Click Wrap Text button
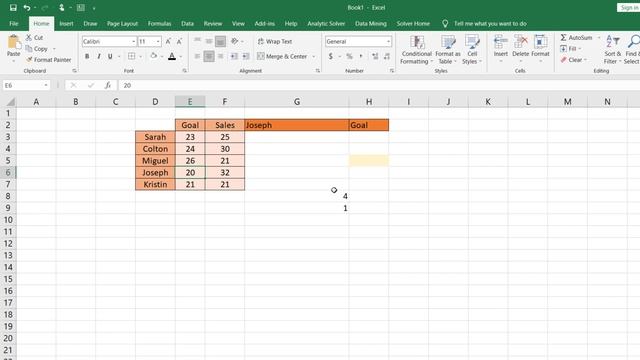 [x=275, y=41]
